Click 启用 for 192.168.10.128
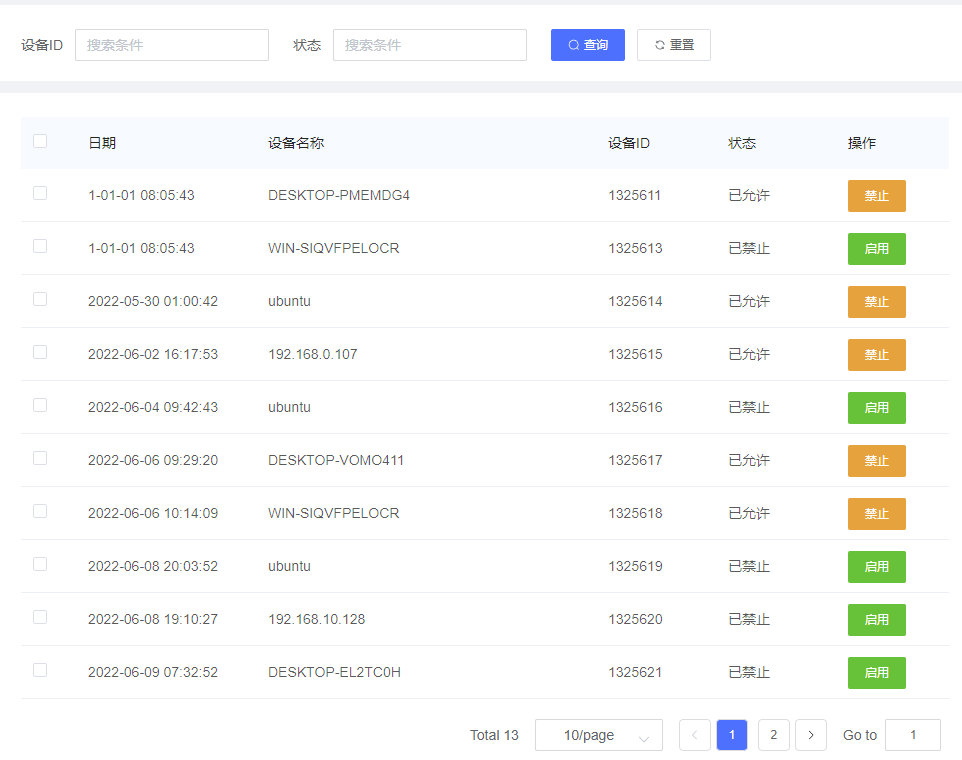Image resolution: width=962 pixels, height=760 pixels. pyautogui.click(x=877, y=620)
